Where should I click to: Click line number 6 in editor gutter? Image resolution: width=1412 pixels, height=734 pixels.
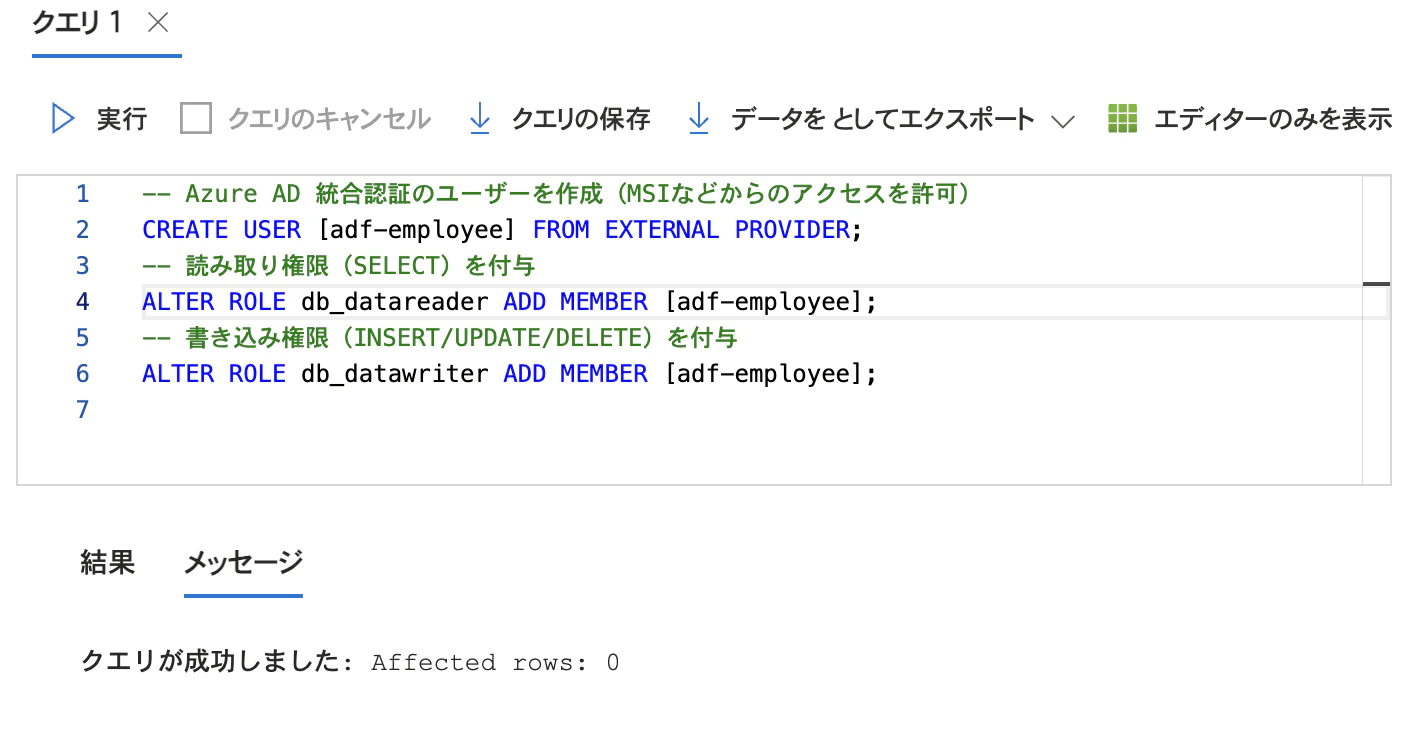82,374
